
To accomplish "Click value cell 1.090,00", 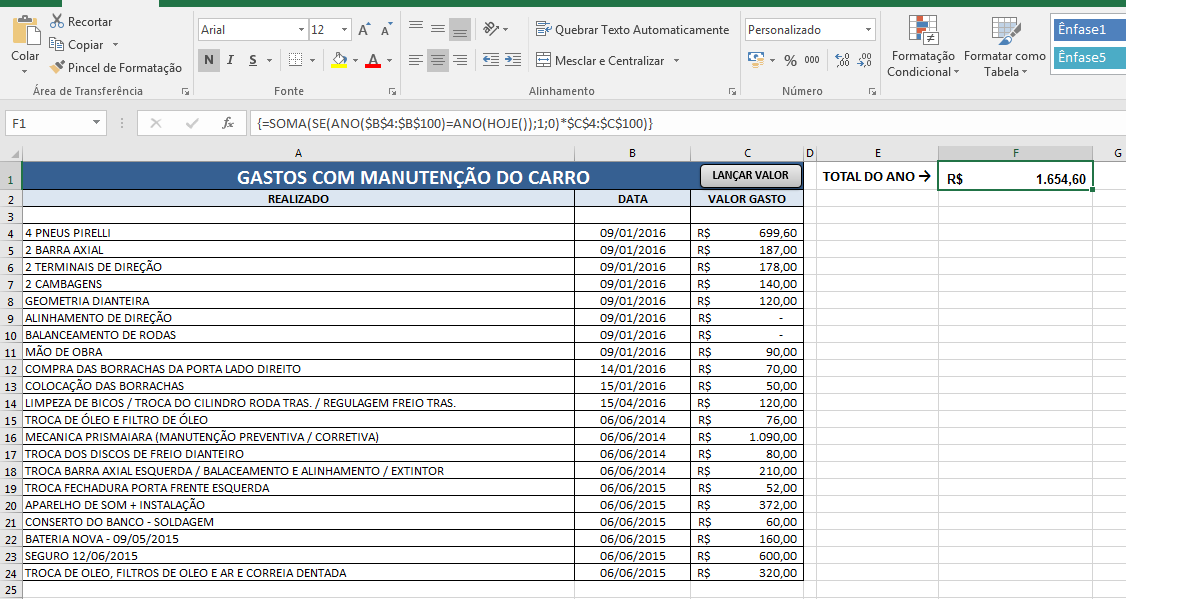I will pyautogui.click(x=747, y=438).
